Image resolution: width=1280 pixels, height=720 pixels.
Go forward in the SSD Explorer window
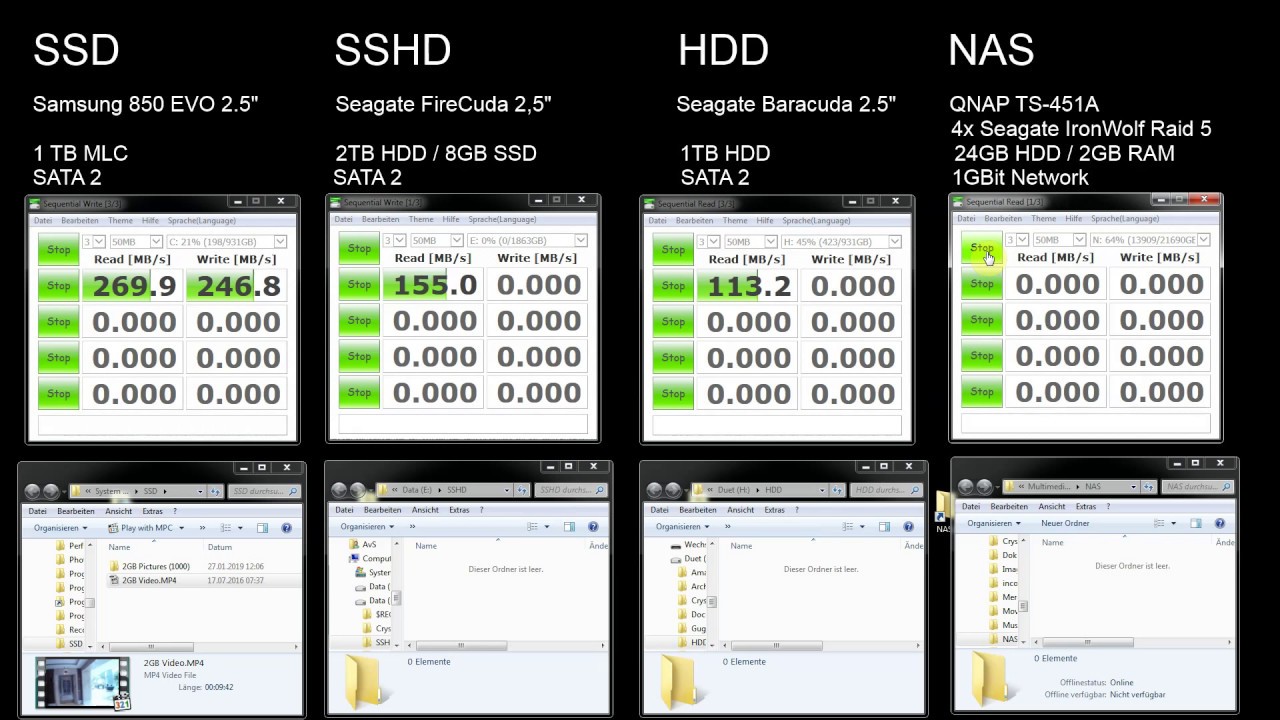[49, 491]
